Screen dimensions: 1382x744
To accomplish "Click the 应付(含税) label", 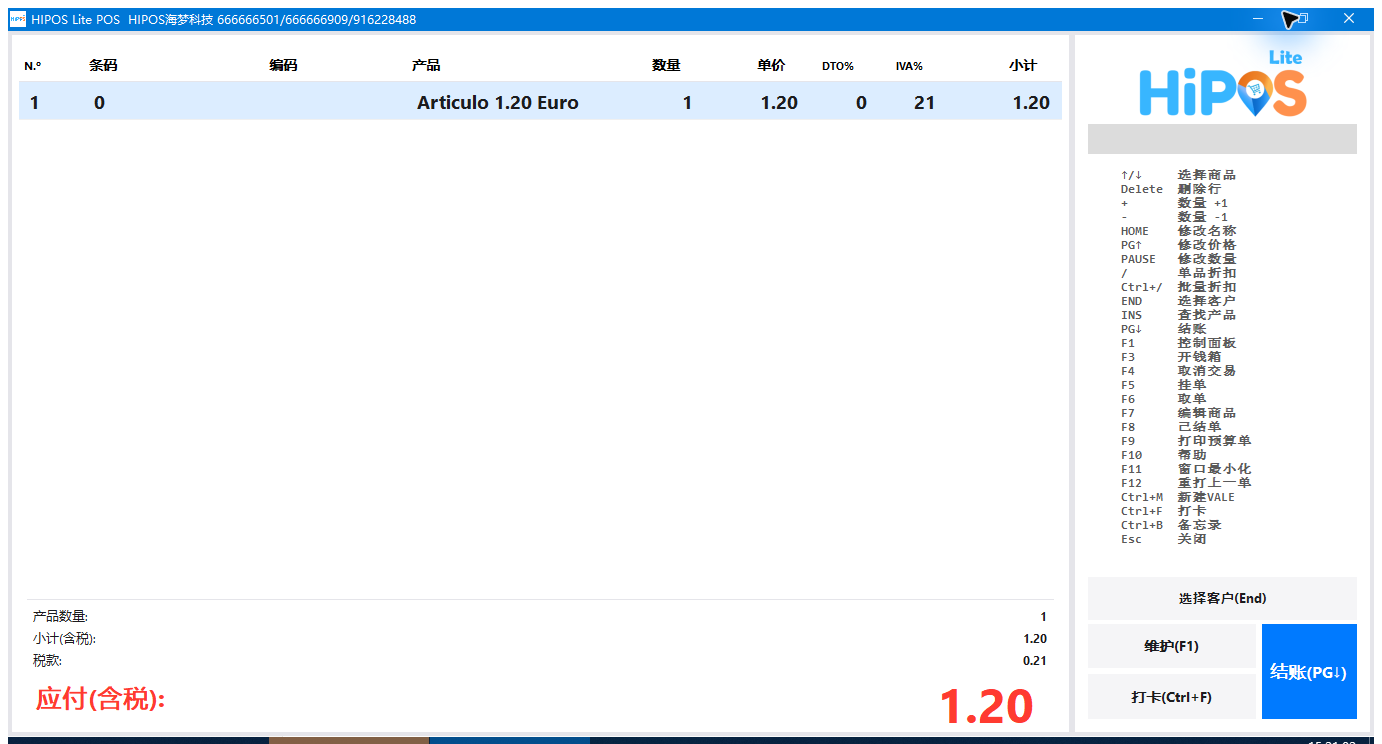I will (x=100, y=699).
